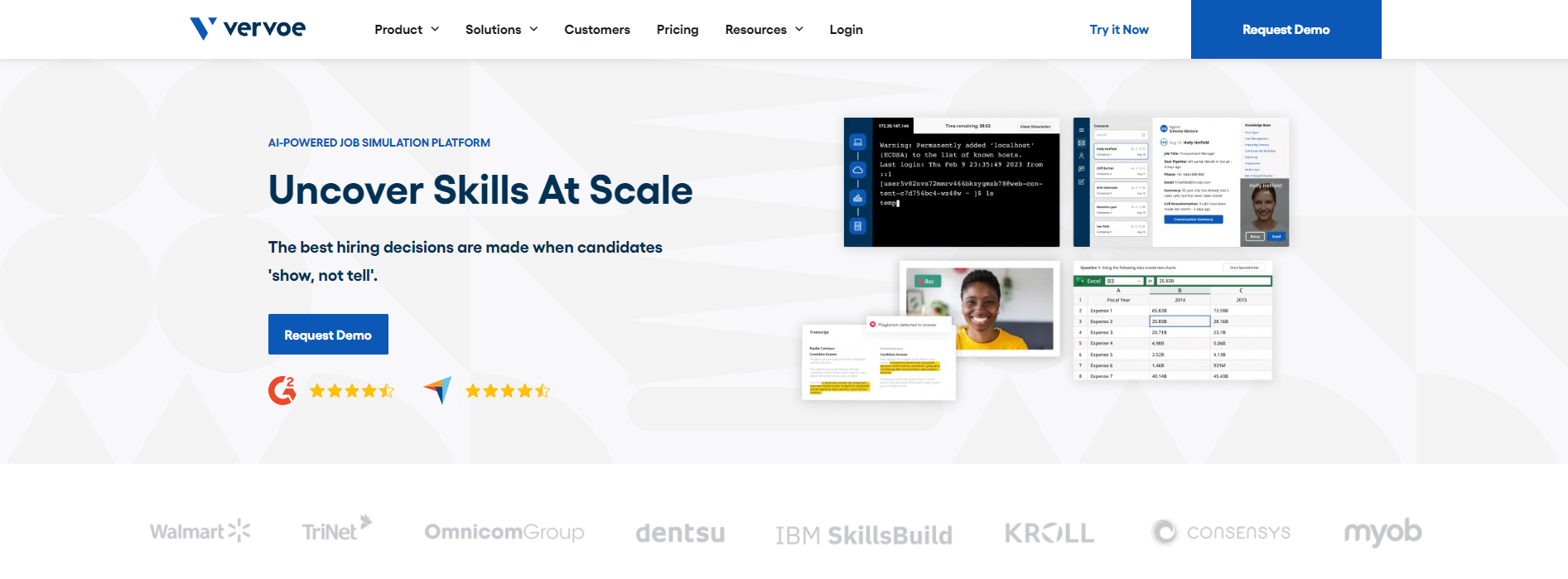
Task: Click the Excel spreadsheet simulation screenshot
Action: (x=1172, y=321)
